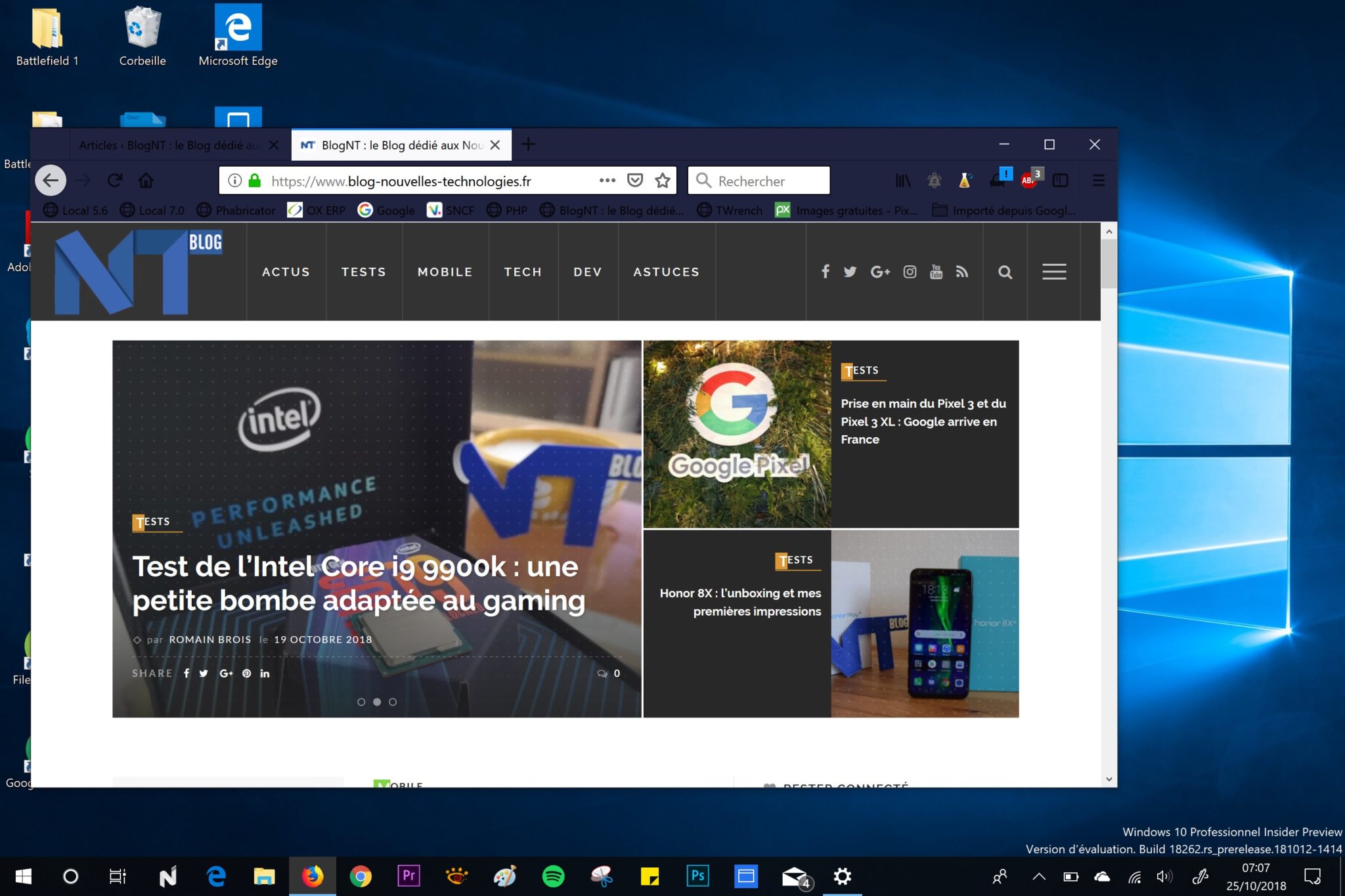Click the green secure padlock icon
This screenshot has width=1345, height=896.
pyautogui.click(x=255, y=181)
